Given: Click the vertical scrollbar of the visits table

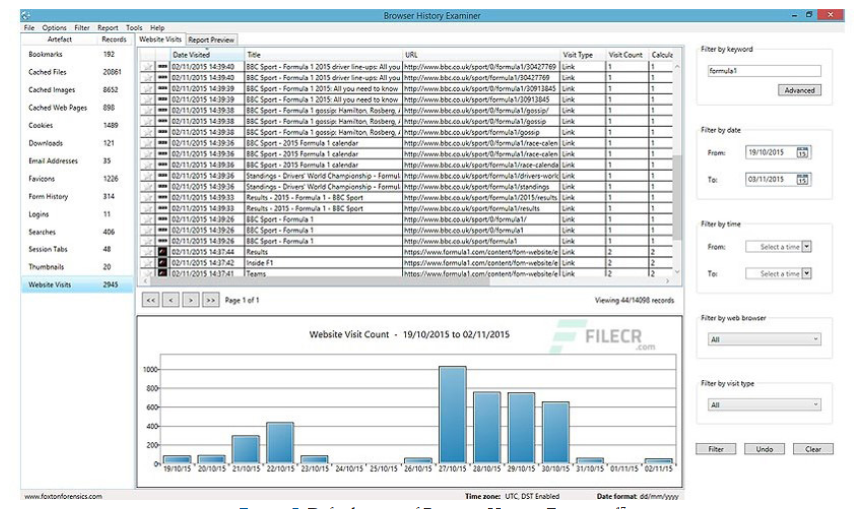Looking at the screenshot, I should [677, 197].
